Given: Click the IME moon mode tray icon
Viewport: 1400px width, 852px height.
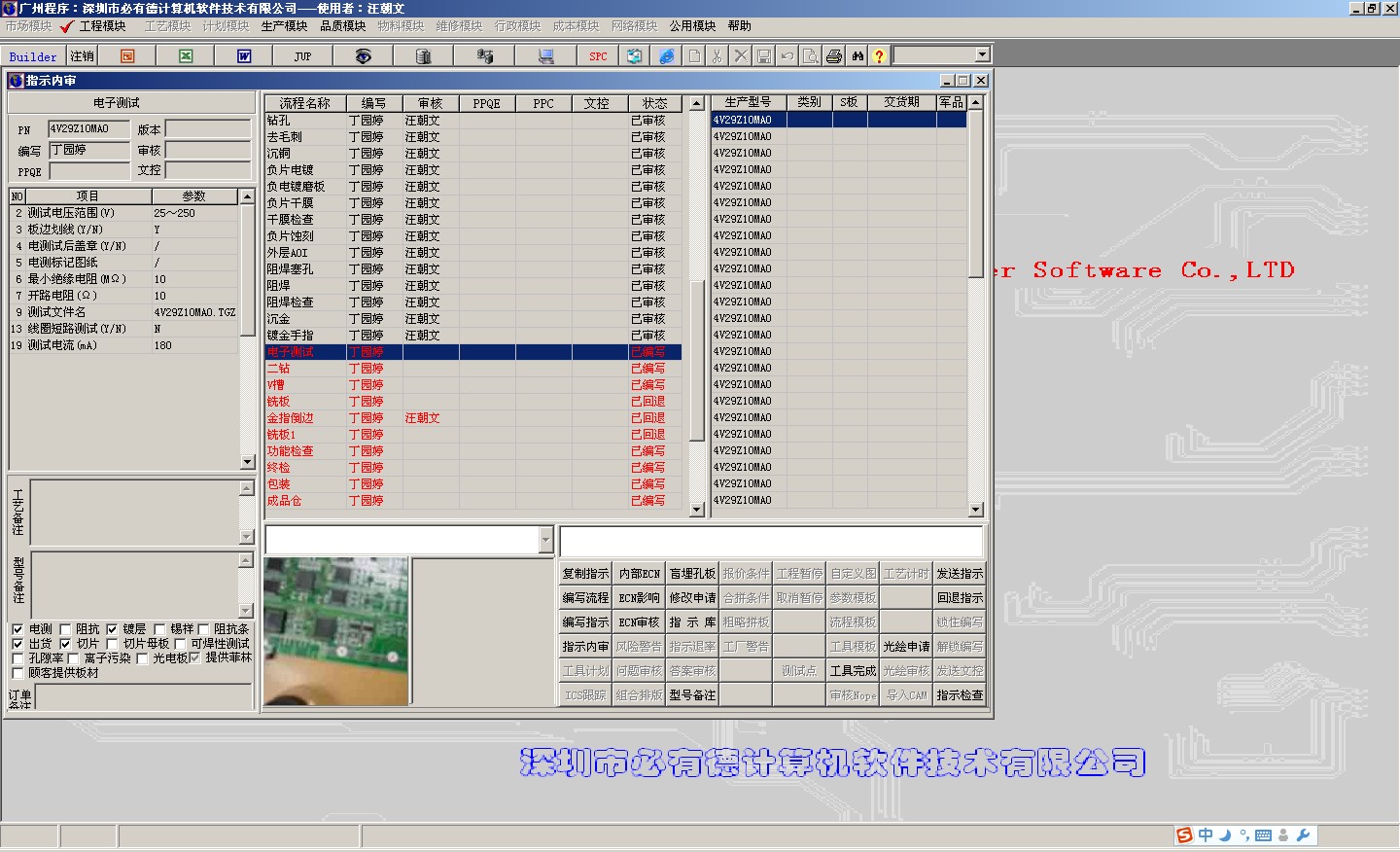Looking at the screenshot, I should [x=1225, y=835].
